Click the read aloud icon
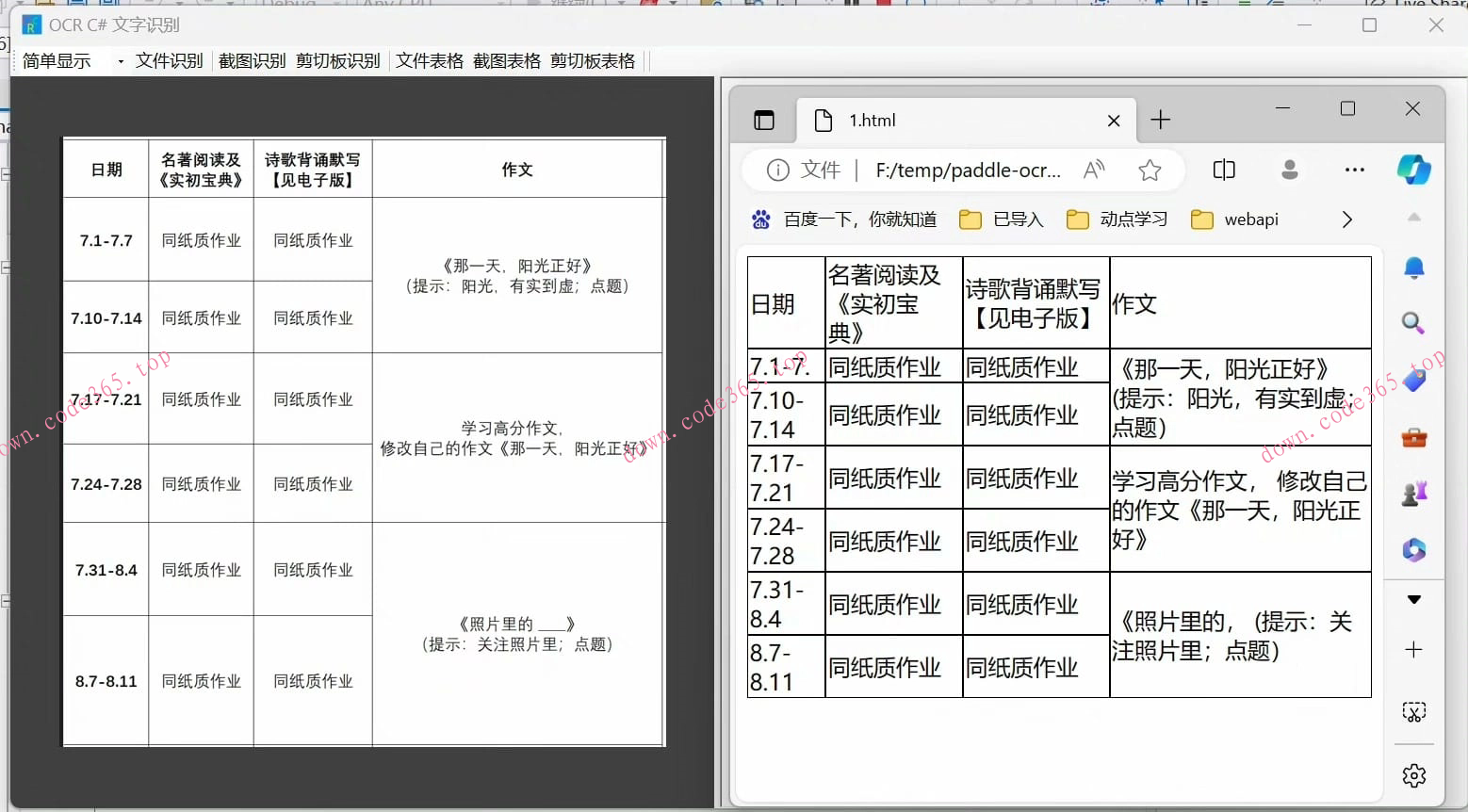The width and height of the screenshot is (1468, 812). [x=1093, y=170]
